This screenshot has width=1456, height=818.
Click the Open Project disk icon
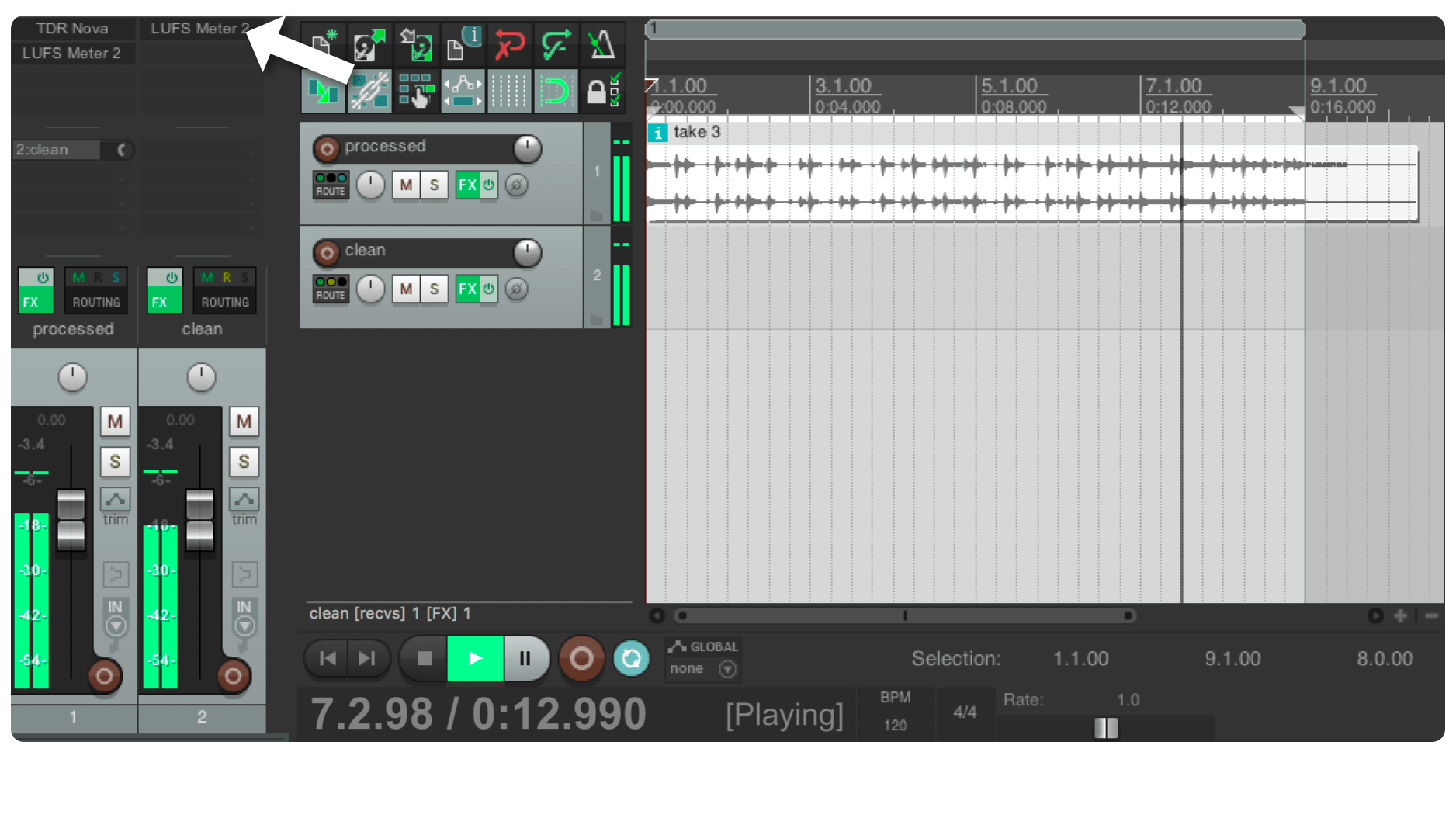[x=369, y=44]
